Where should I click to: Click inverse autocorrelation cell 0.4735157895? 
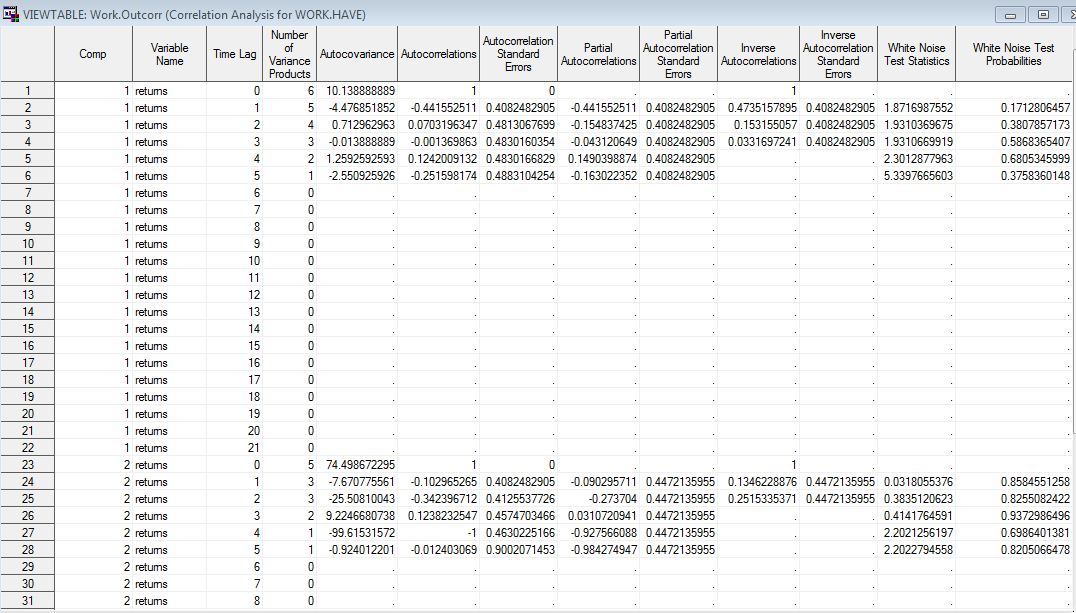click(758, 108)
